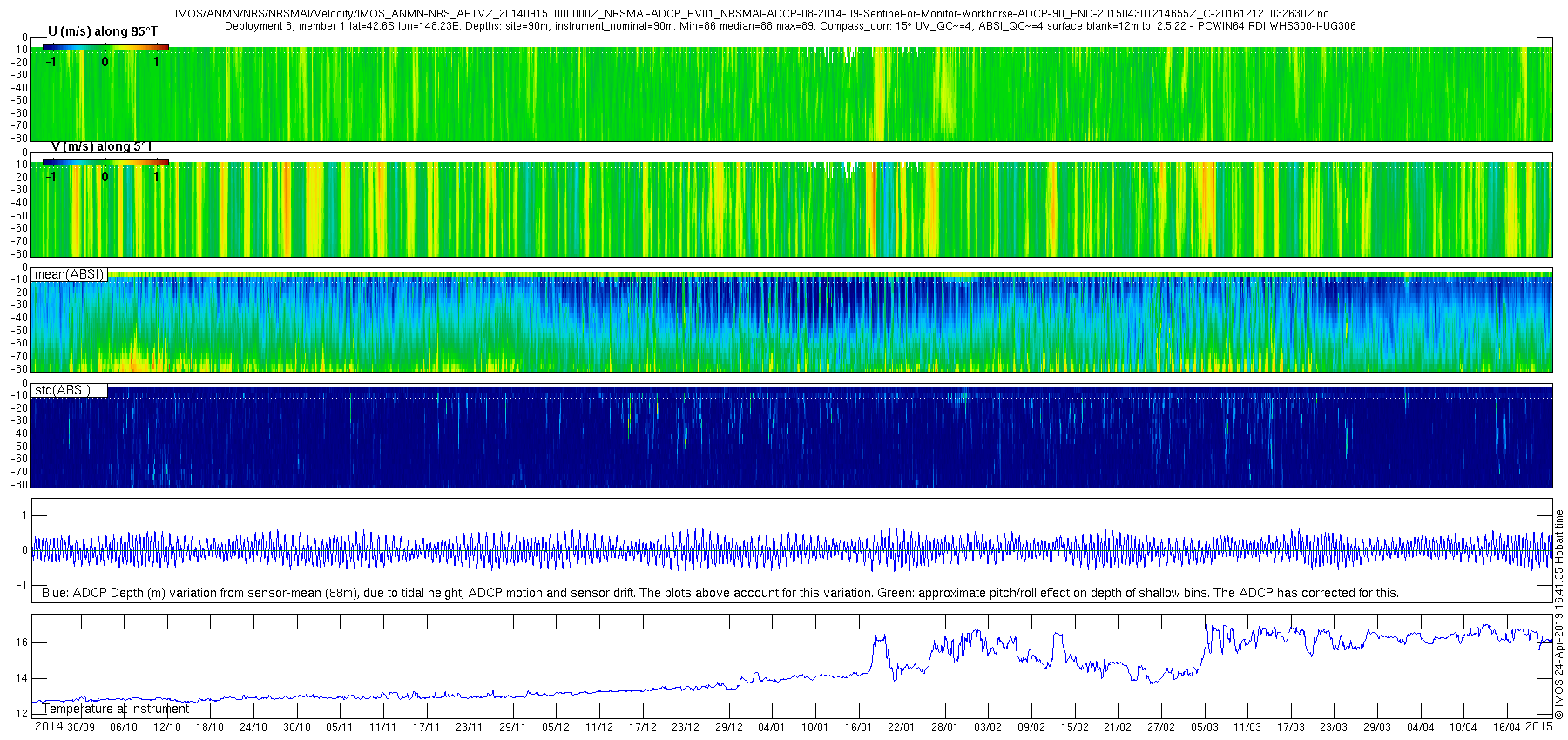Click the '11/12' date tick label
The width and height of the screenshot is (1568, 740).
pos(599,728)
